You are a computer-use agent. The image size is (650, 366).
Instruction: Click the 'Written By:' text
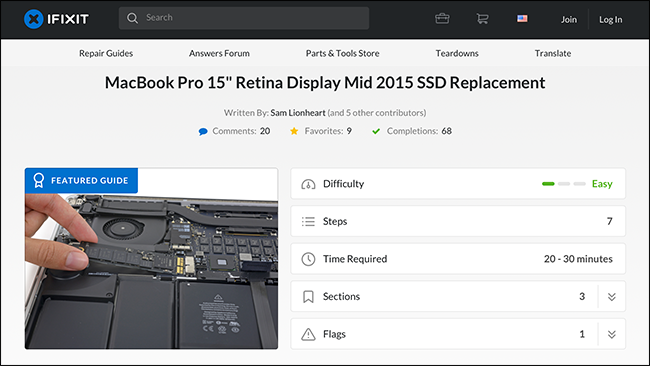click(246, 113)
